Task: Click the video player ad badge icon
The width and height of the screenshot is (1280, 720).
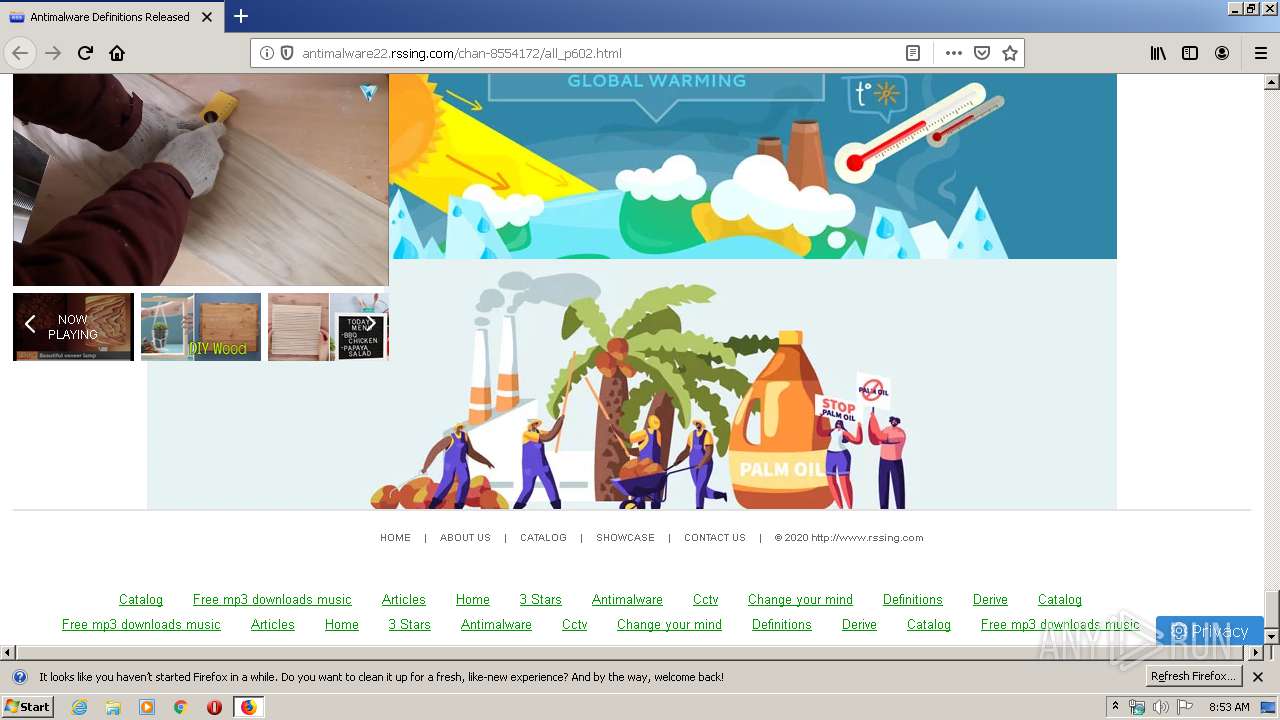Action: tap(369, 93)
